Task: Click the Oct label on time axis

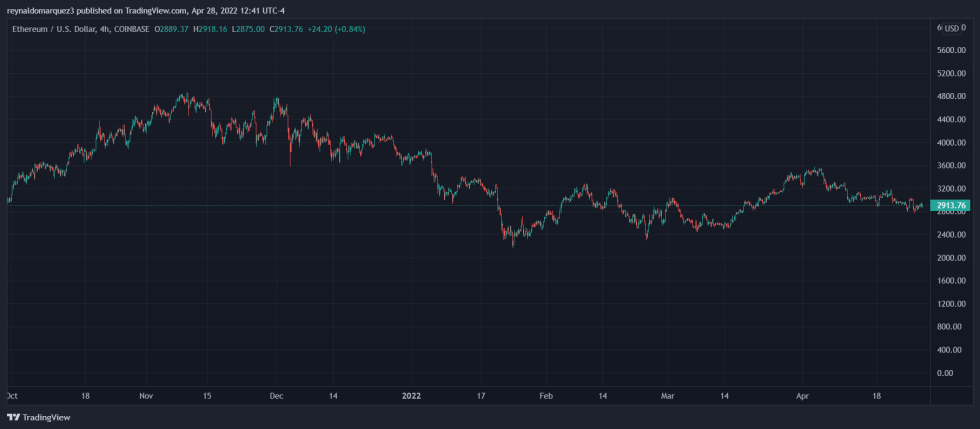Action: (12, 396)
